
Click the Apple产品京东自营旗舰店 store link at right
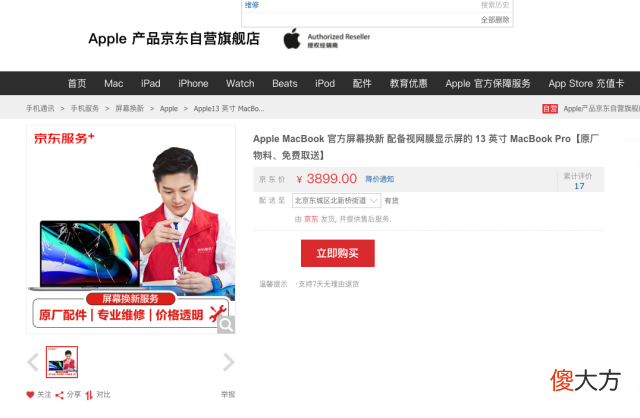pyautogui.click(x=602, y=109)
